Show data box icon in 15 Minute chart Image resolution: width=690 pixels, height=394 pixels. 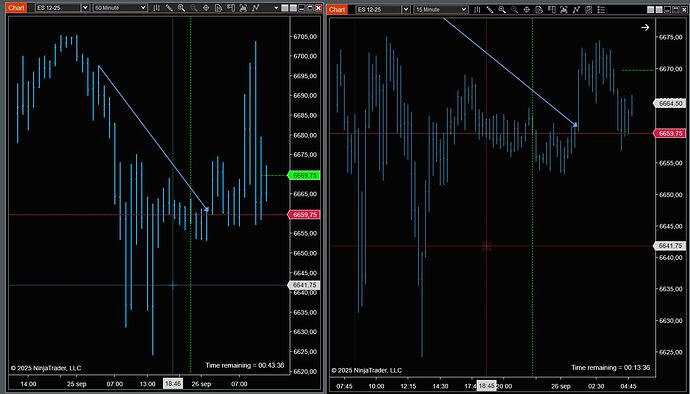(x=539, y=10)
